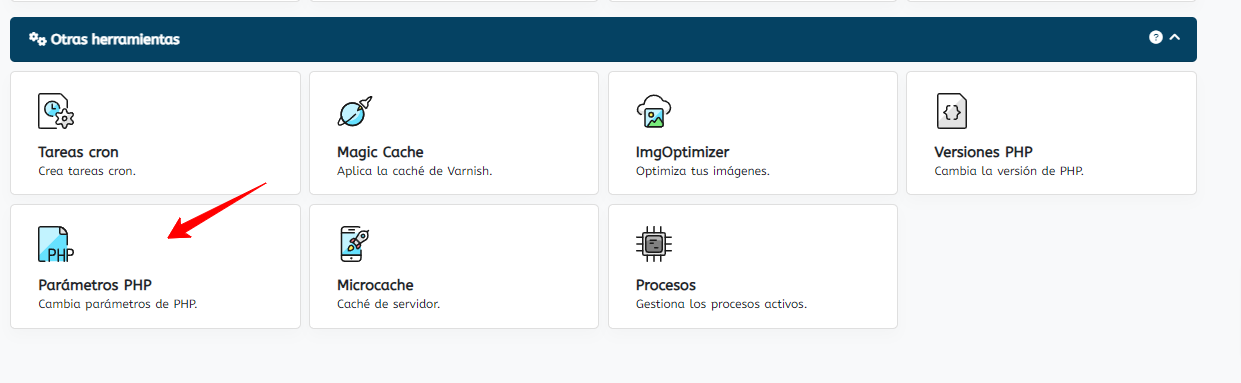Click the gears icon beside Otras herramientas
Screen dimensions: 1241x383
pos(37,39)
